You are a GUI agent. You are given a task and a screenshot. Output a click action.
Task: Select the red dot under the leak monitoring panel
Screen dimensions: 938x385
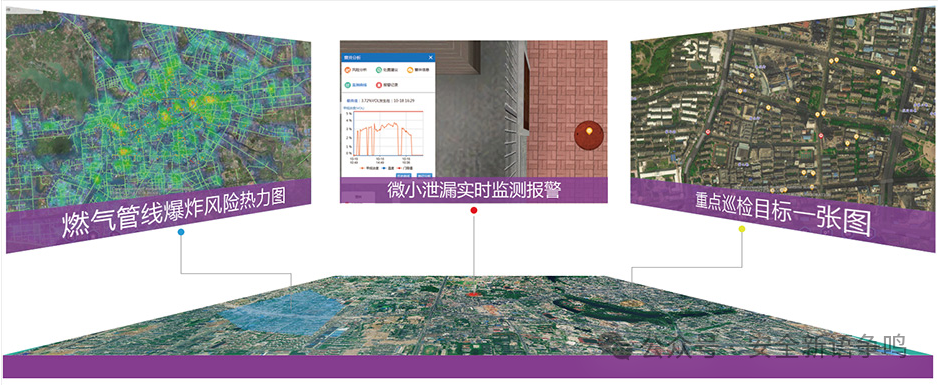(x=474, y=210)
